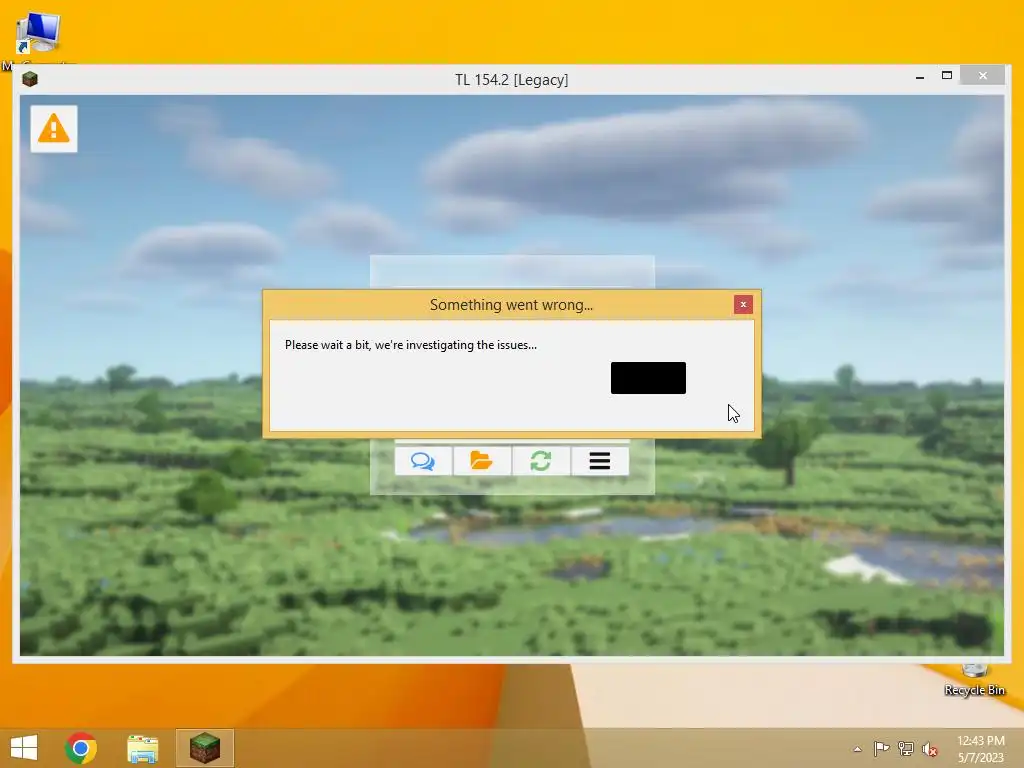Open the 12:43 PM clock and date
This screenshot has width=1024, height=768.
click(x=980, y=749)
